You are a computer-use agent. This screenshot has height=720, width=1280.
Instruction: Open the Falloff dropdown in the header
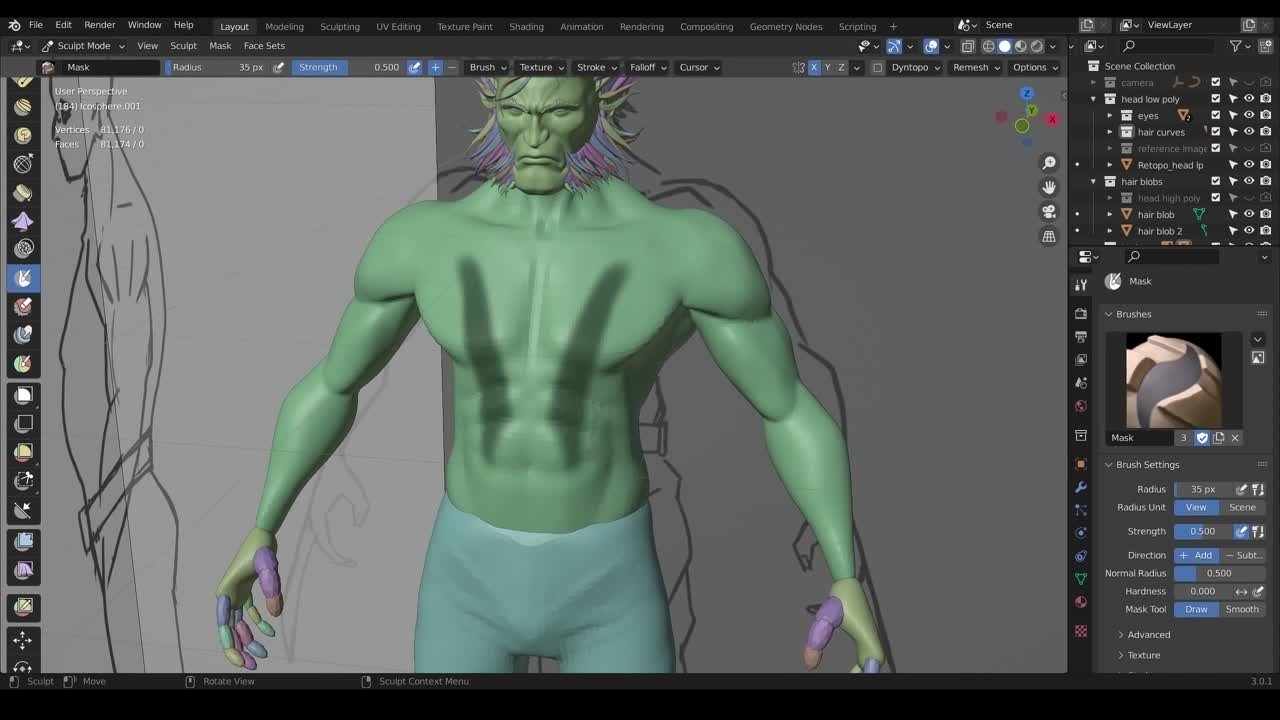(x=647, y=67)
